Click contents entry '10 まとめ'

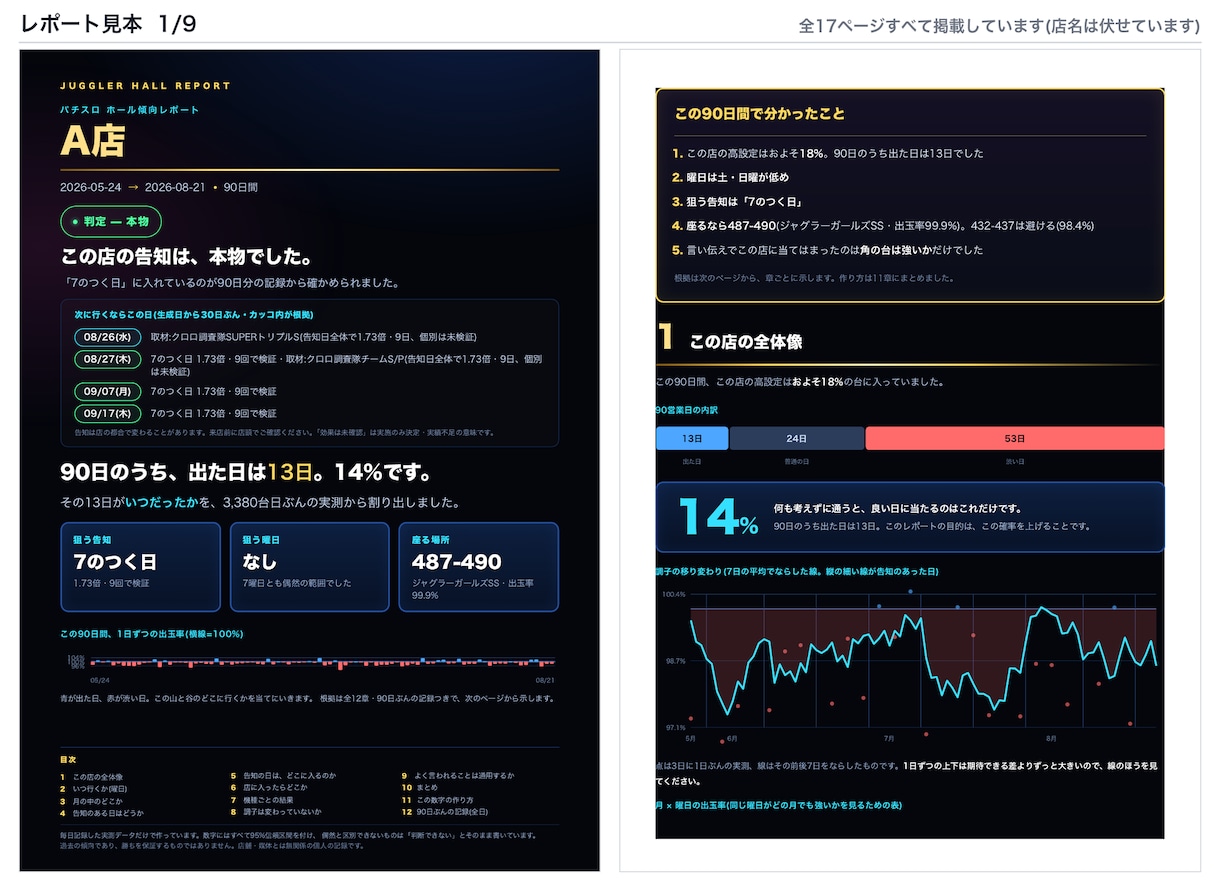coord(420,789)
